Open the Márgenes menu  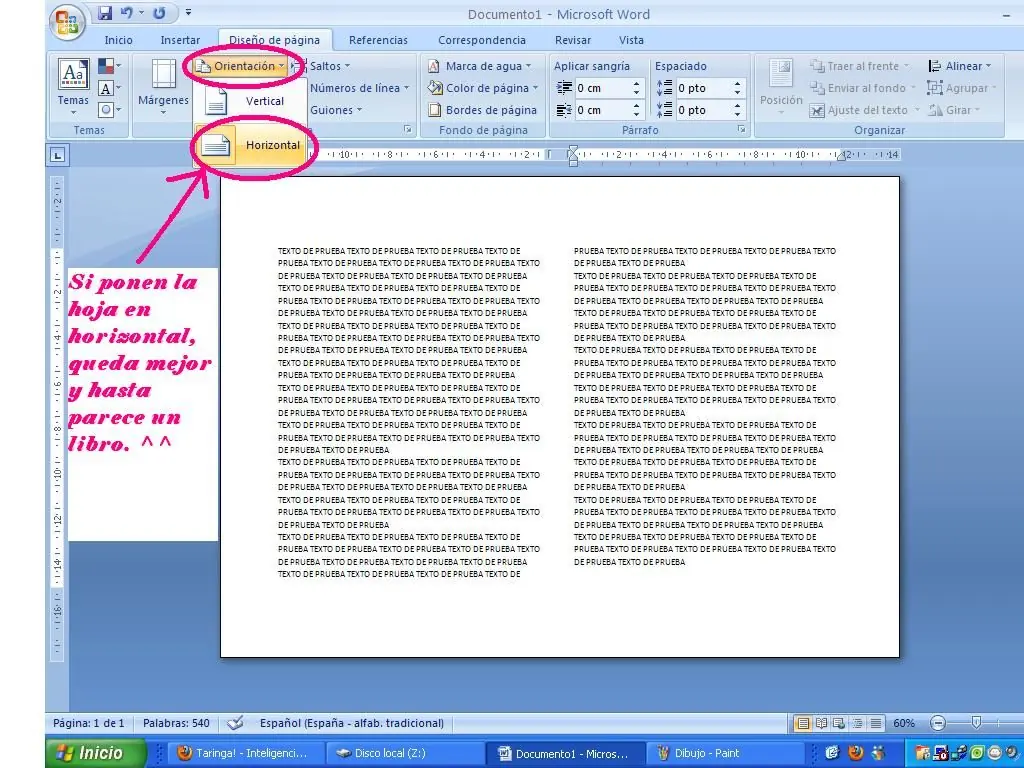pyautogui.click(x=163, y=88)
